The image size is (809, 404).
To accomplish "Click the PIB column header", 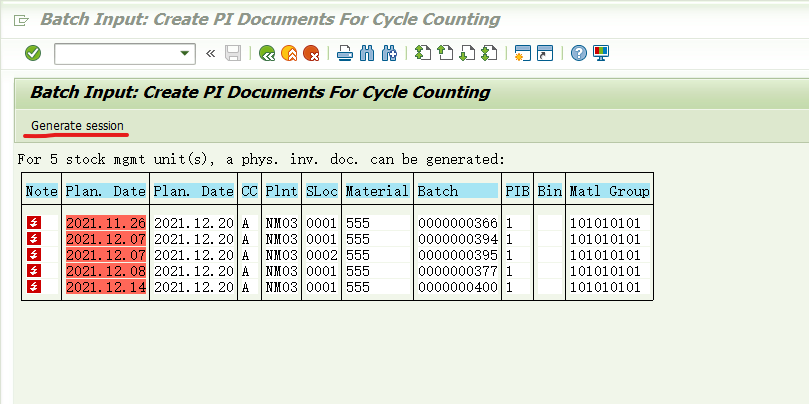I will 517,191.
